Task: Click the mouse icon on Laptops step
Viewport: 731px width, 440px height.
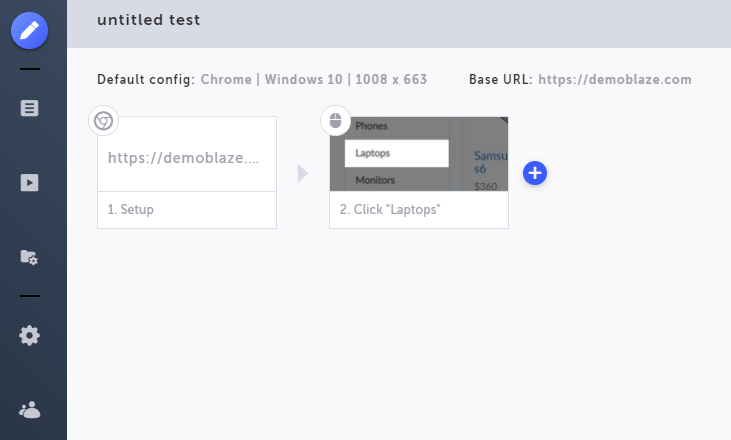Action: [x=335, y=121]
